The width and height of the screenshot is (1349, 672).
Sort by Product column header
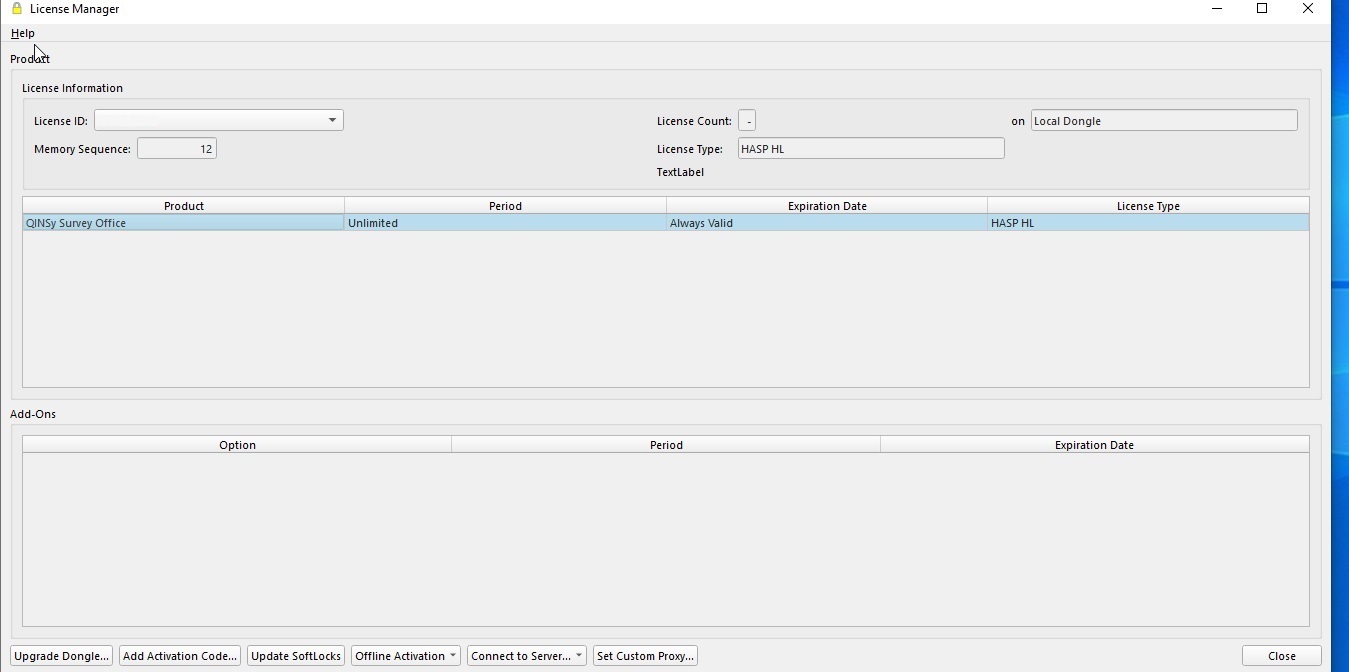pos(184,206)
